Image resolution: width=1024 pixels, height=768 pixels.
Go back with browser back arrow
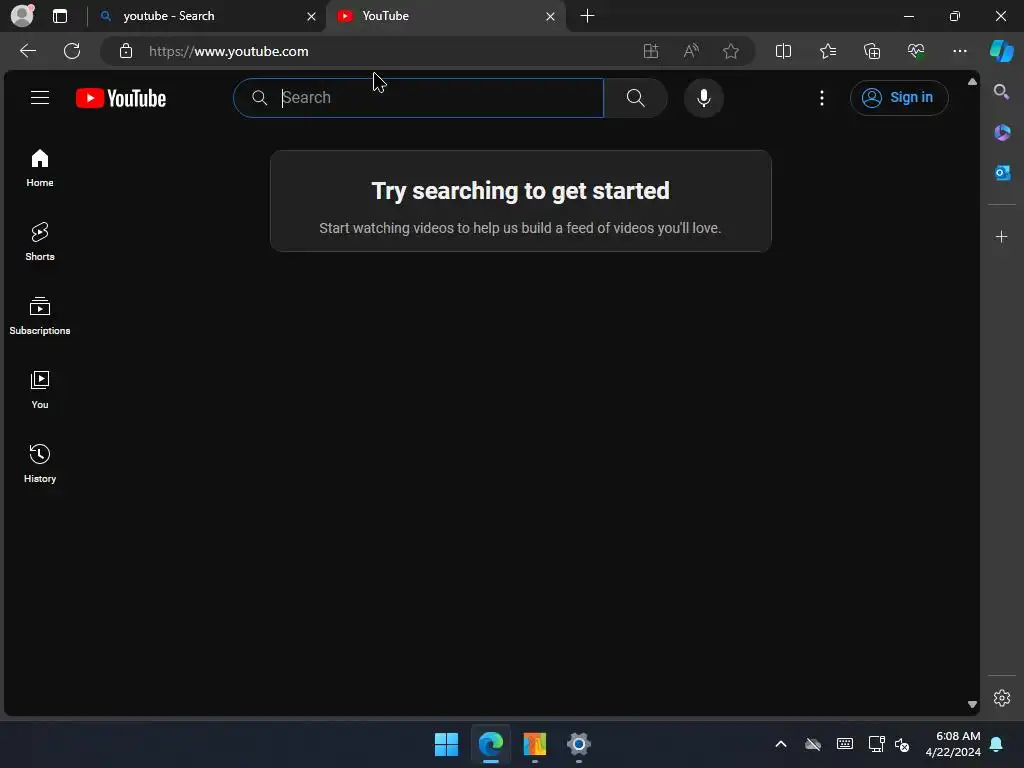tap(28, 51)
